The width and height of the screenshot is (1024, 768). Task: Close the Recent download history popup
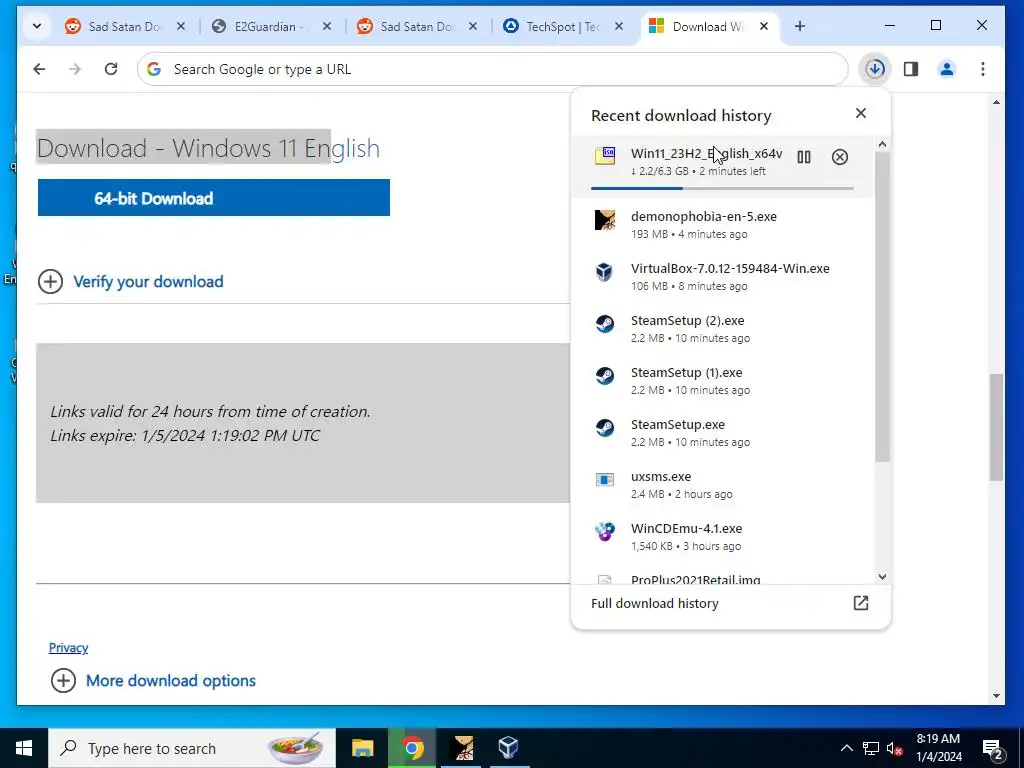point(861,114)
